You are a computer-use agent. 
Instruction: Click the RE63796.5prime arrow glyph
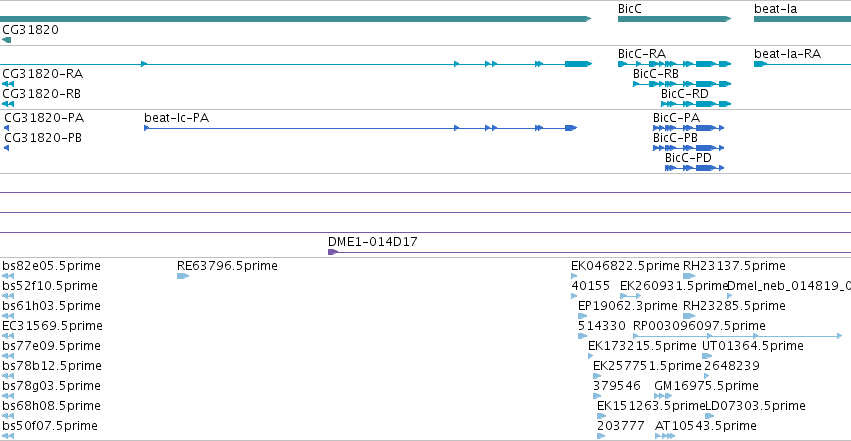(x=183, y=276)
